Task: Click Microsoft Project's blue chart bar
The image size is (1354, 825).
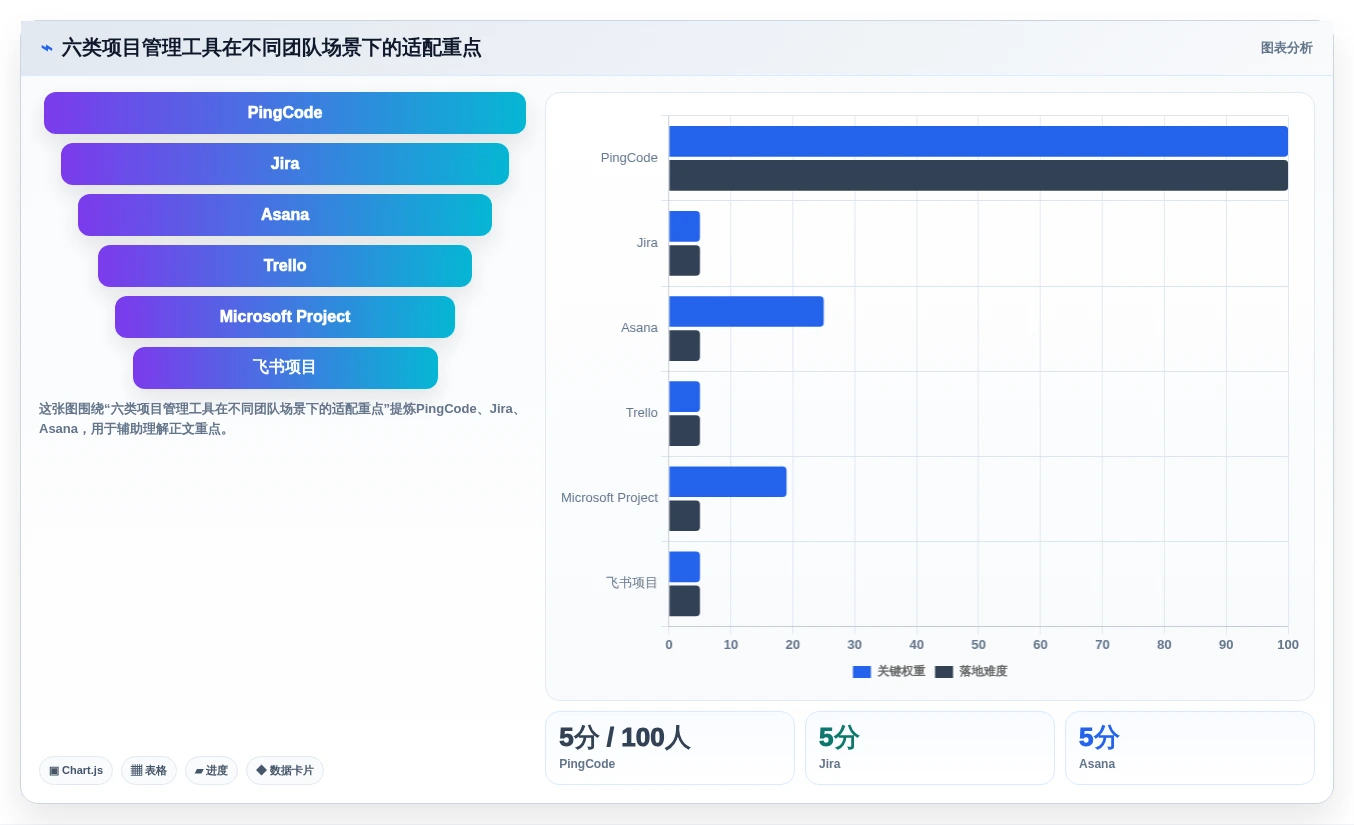Action: [x=728, y=481]
